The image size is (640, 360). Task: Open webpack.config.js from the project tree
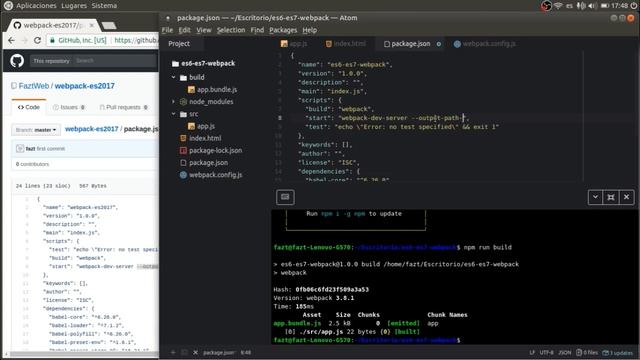(x=211, y=175)
